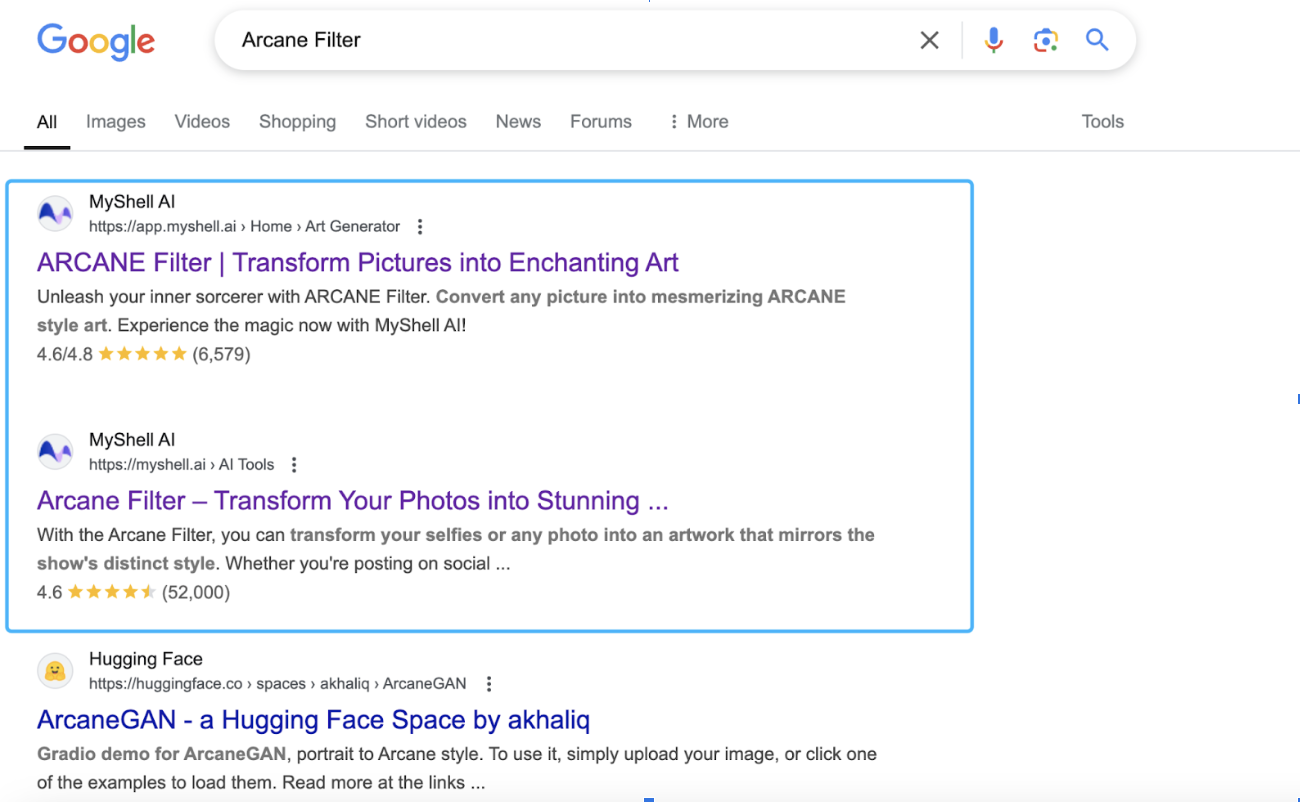The height and width of the screenshot is (802, 1300).
Task: Click the 'Unleash your inner sorcerer' snippet
Action: click(x=441, y=311)
